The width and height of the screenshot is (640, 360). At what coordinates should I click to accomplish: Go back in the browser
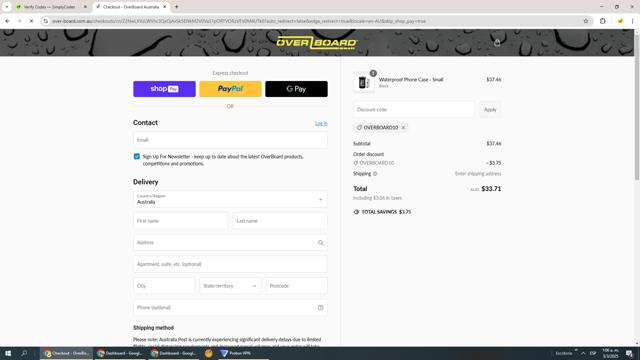[7, 21]
